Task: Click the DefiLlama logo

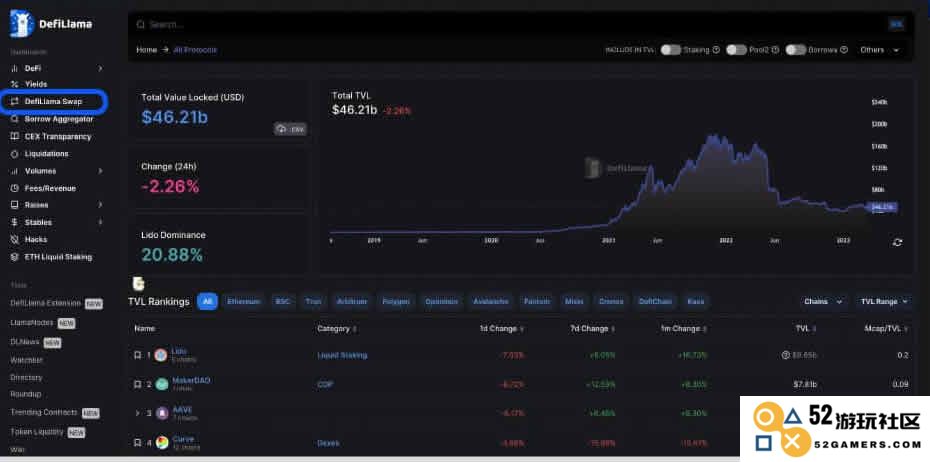Action: pos(50,24)
